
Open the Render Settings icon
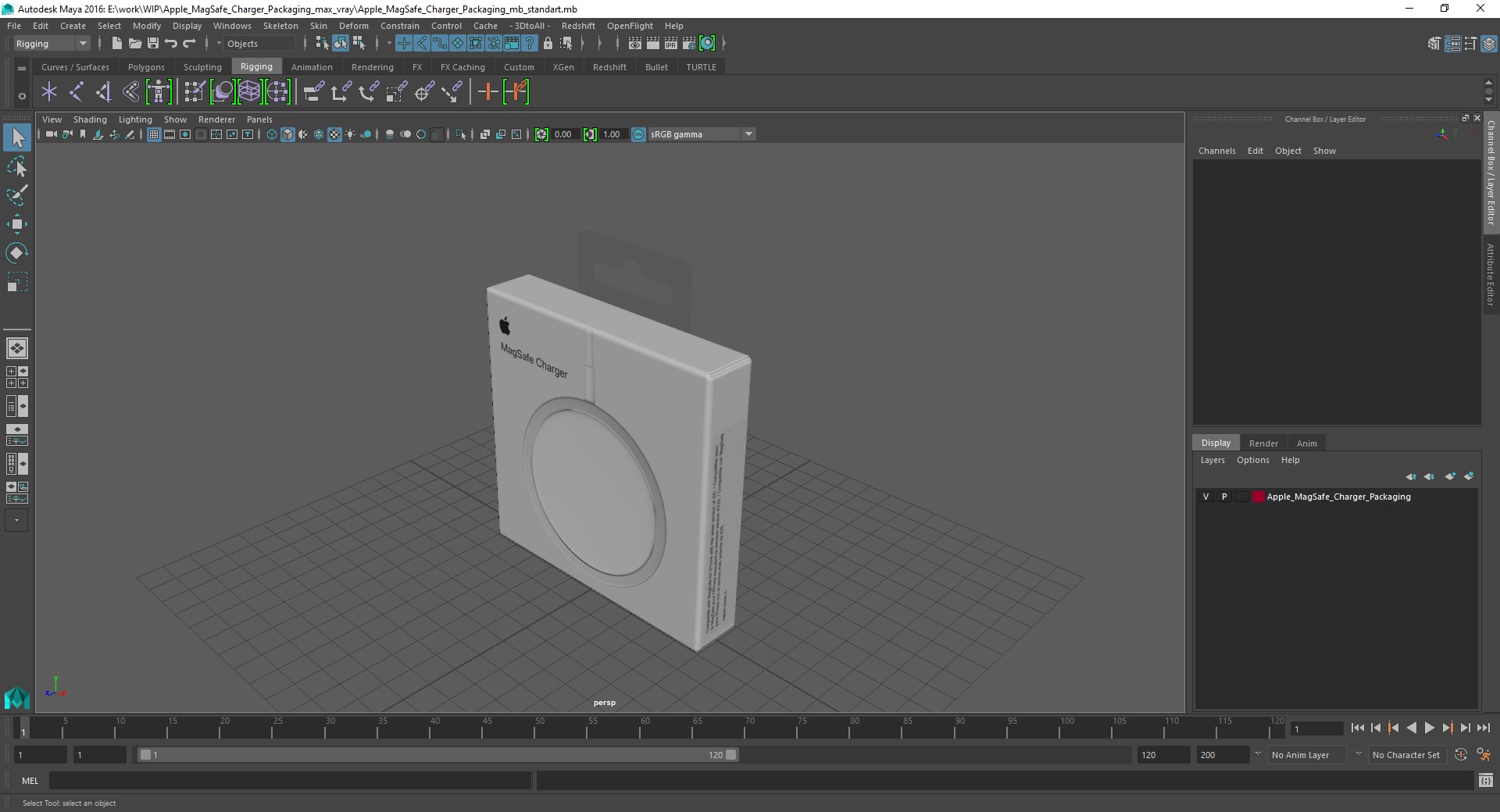click(x=688, y=44)
